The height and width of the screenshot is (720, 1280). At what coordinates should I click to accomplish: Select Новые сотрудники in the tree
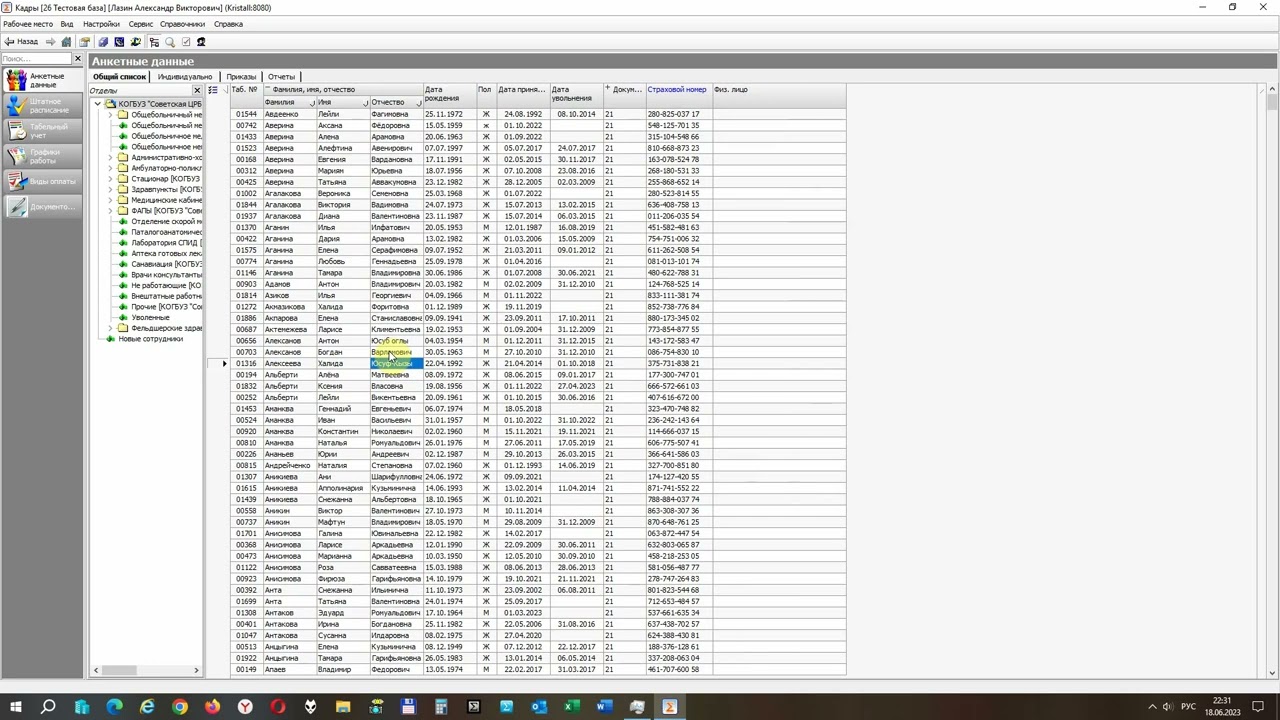click(150, 339)
